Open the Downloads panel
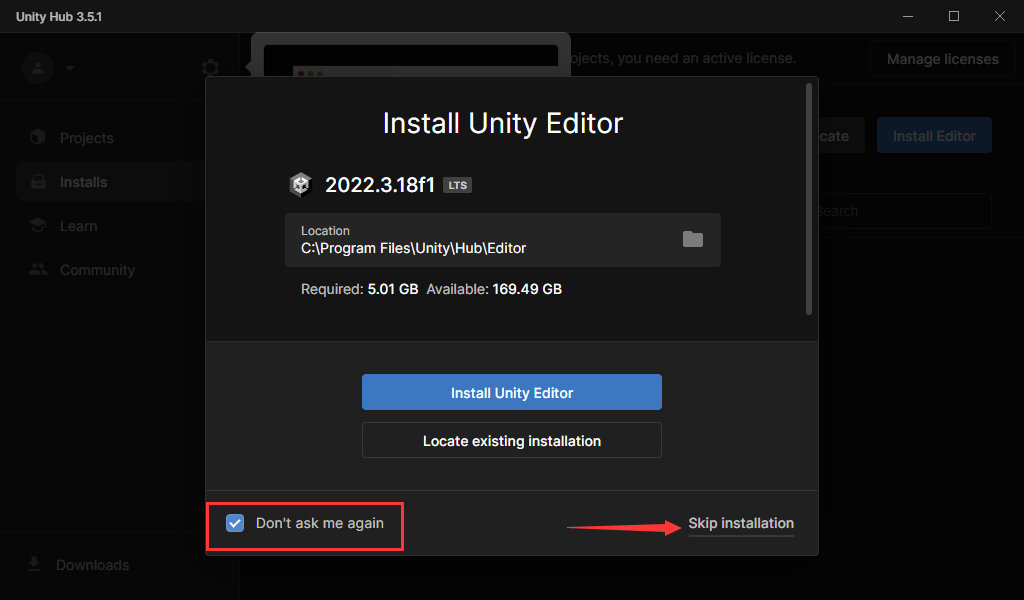 tap(89, 564)
